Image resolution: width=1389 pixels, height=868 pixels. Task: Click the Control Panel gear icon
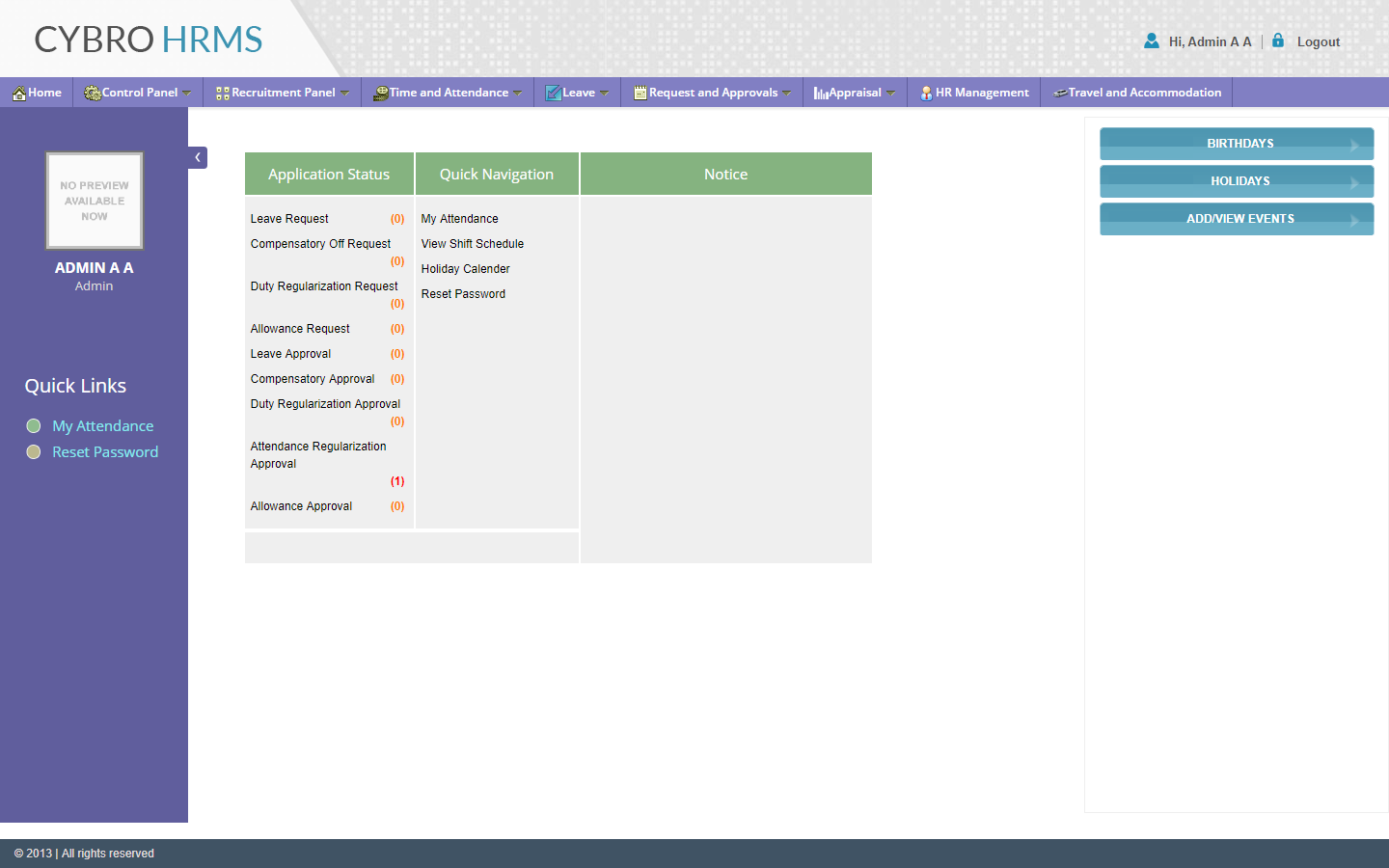click(93, 94)
